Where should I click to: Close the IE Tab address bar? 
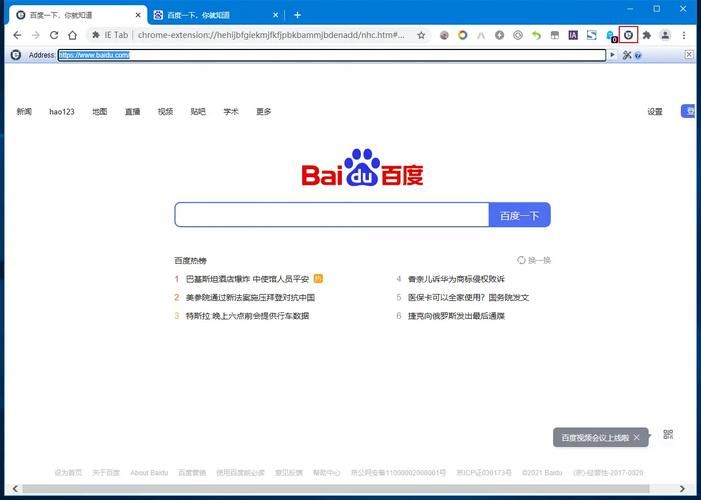point(689,55)
